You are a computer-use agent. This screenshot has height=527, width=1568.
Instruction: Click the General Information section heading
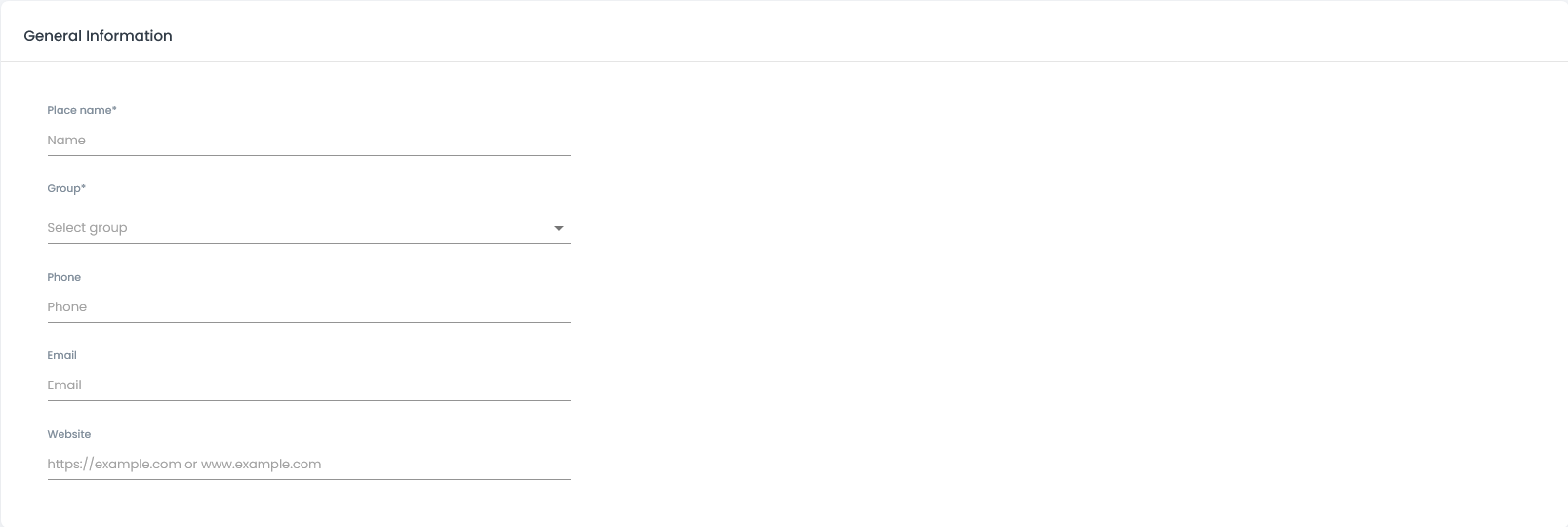click(98, 36)
